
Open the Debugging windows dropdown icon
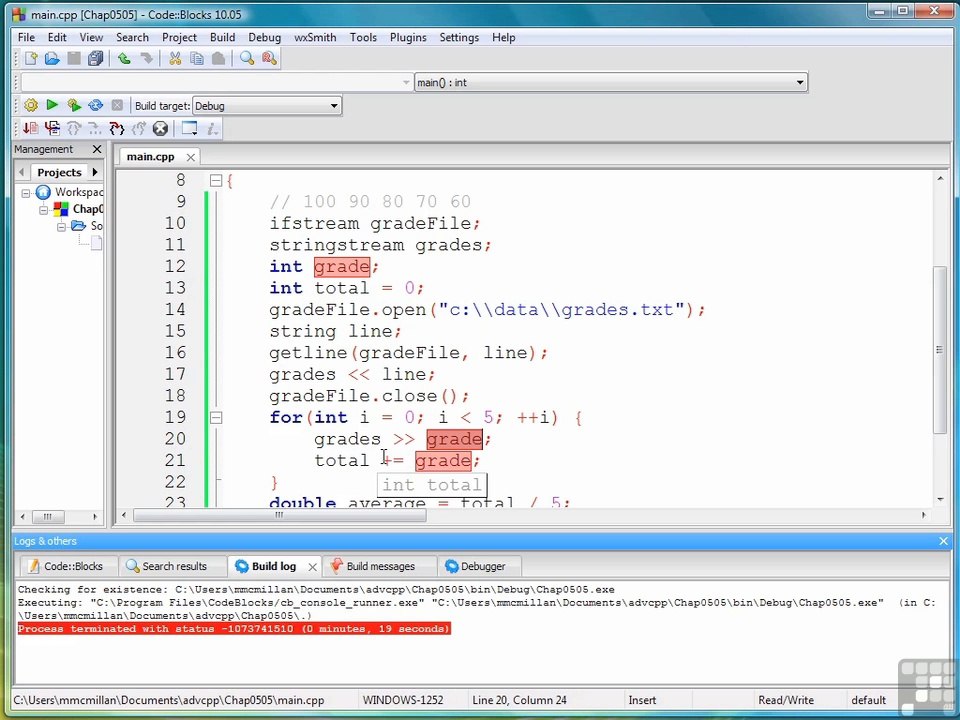pyautogui.click(x=189, y=129)
